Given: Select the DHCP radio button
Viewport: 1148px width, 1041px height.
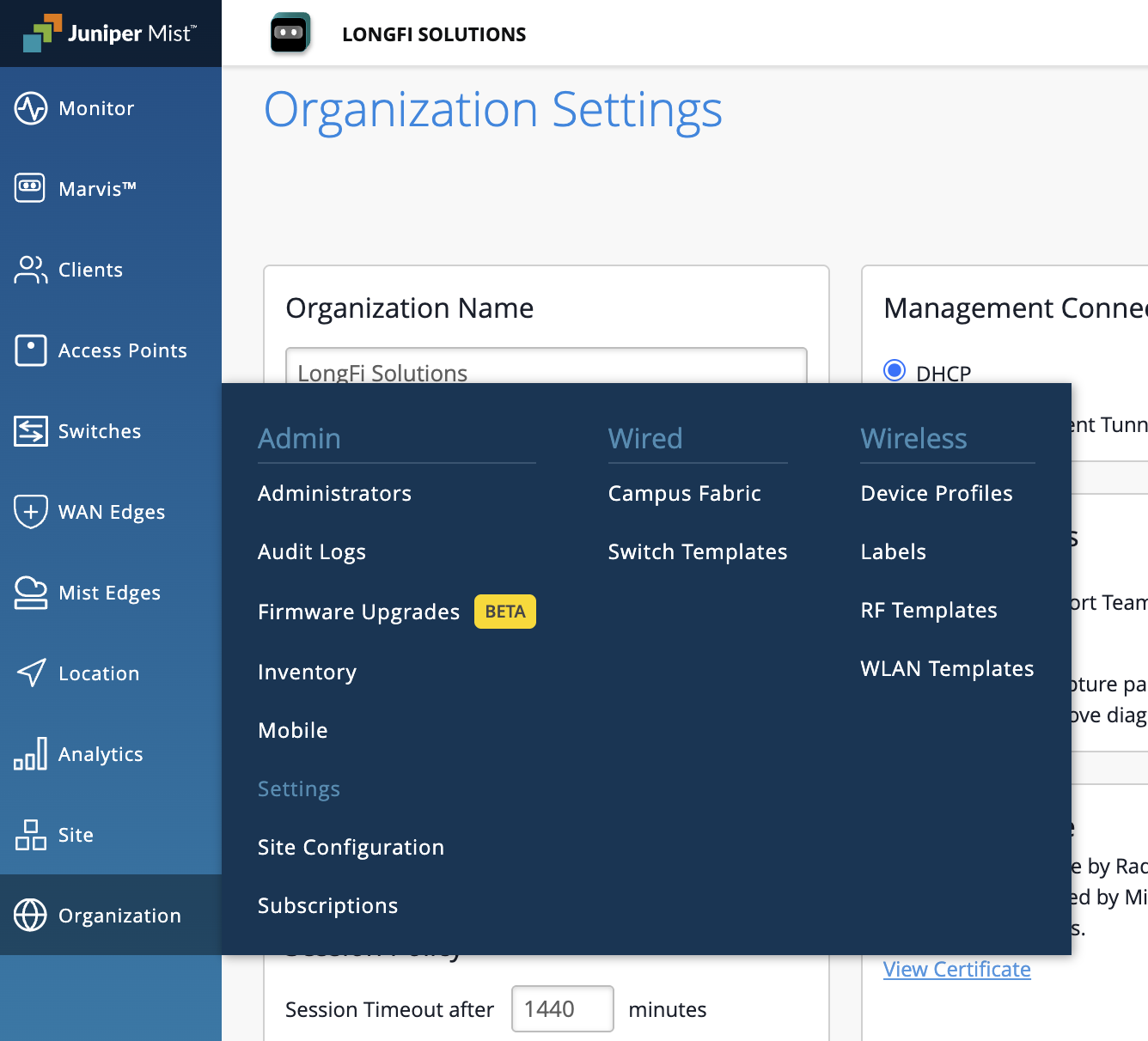Looking at the screenshot, I should (x=895, y=370).
